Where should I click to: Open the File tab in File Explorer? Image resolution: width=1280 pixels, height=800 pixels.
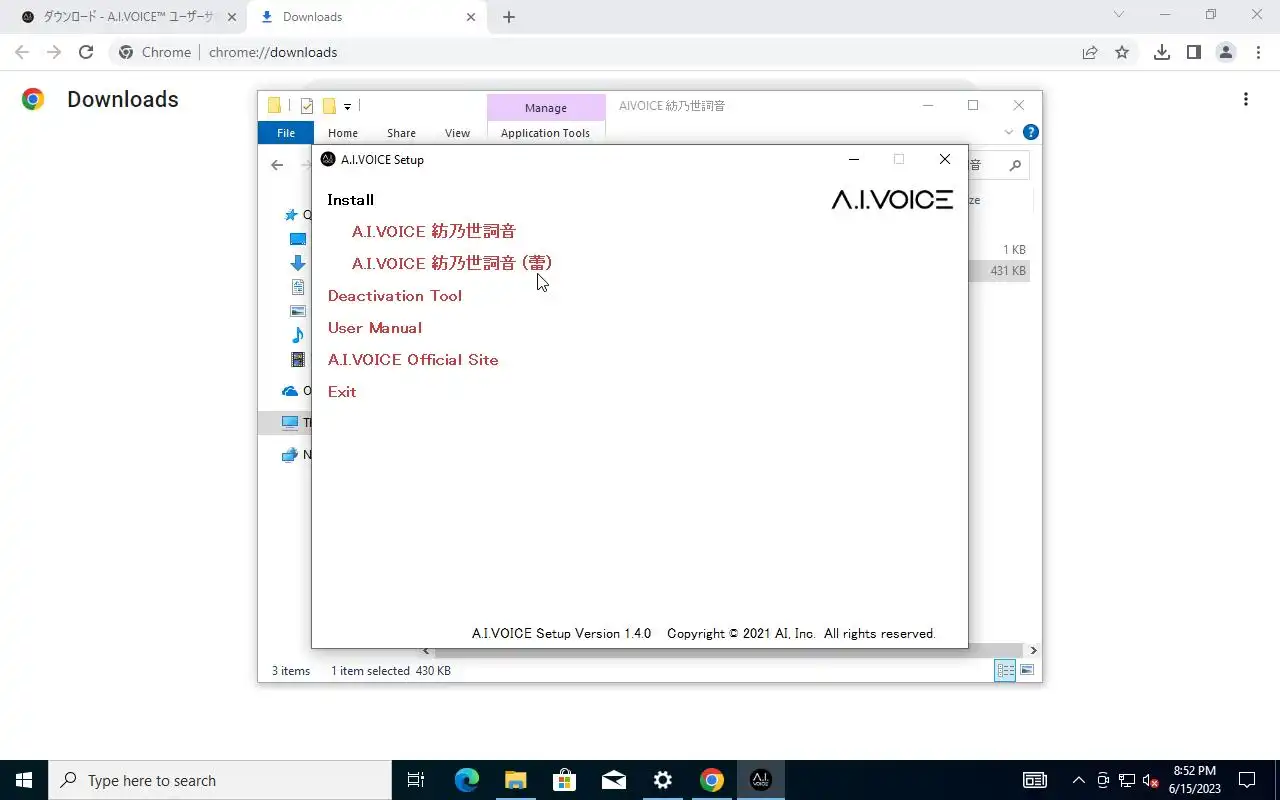pyautogui.click(x=286, y=133)
